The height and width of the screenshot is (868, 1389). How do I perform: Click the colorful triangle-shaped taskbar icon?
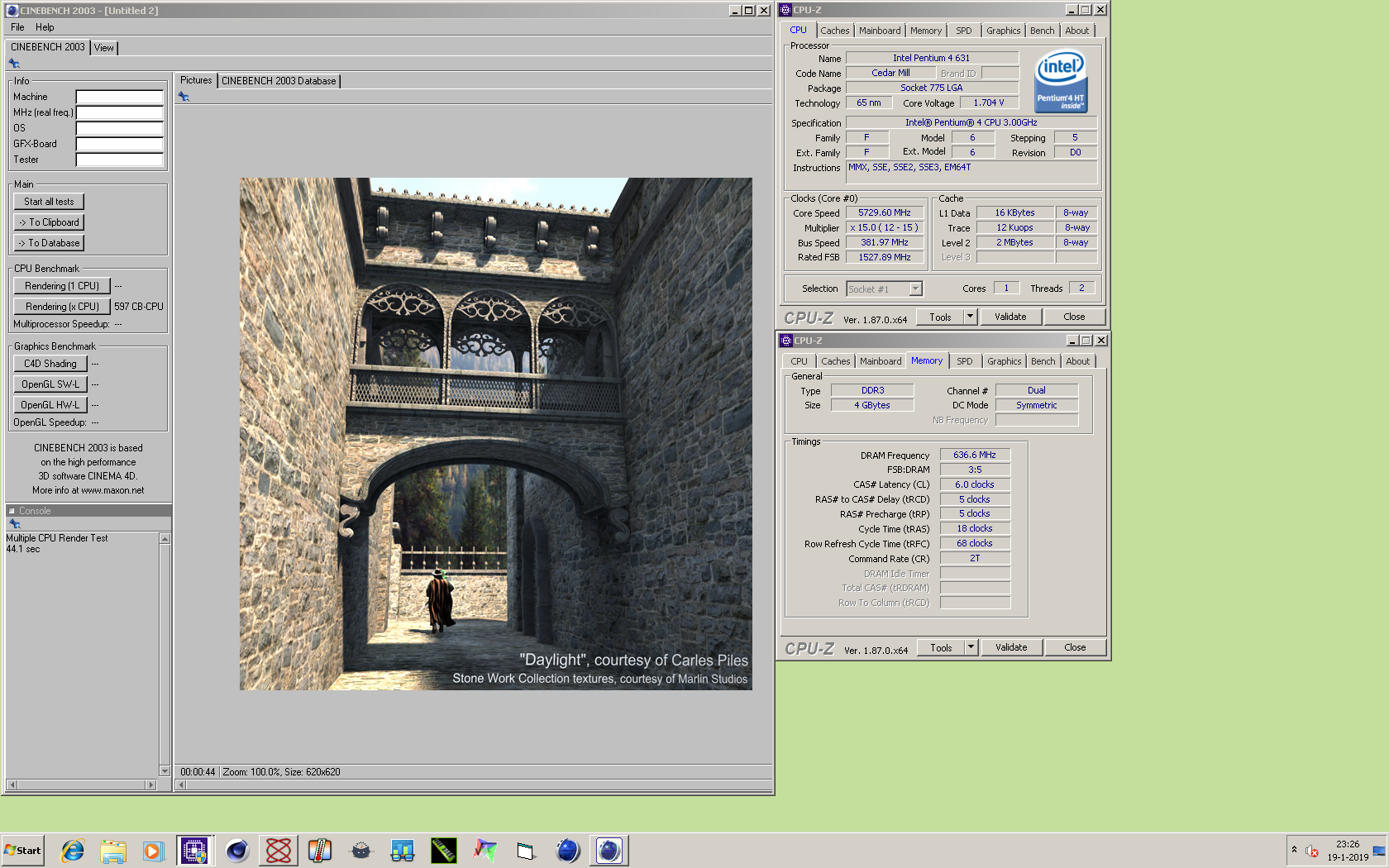point(485,850)
